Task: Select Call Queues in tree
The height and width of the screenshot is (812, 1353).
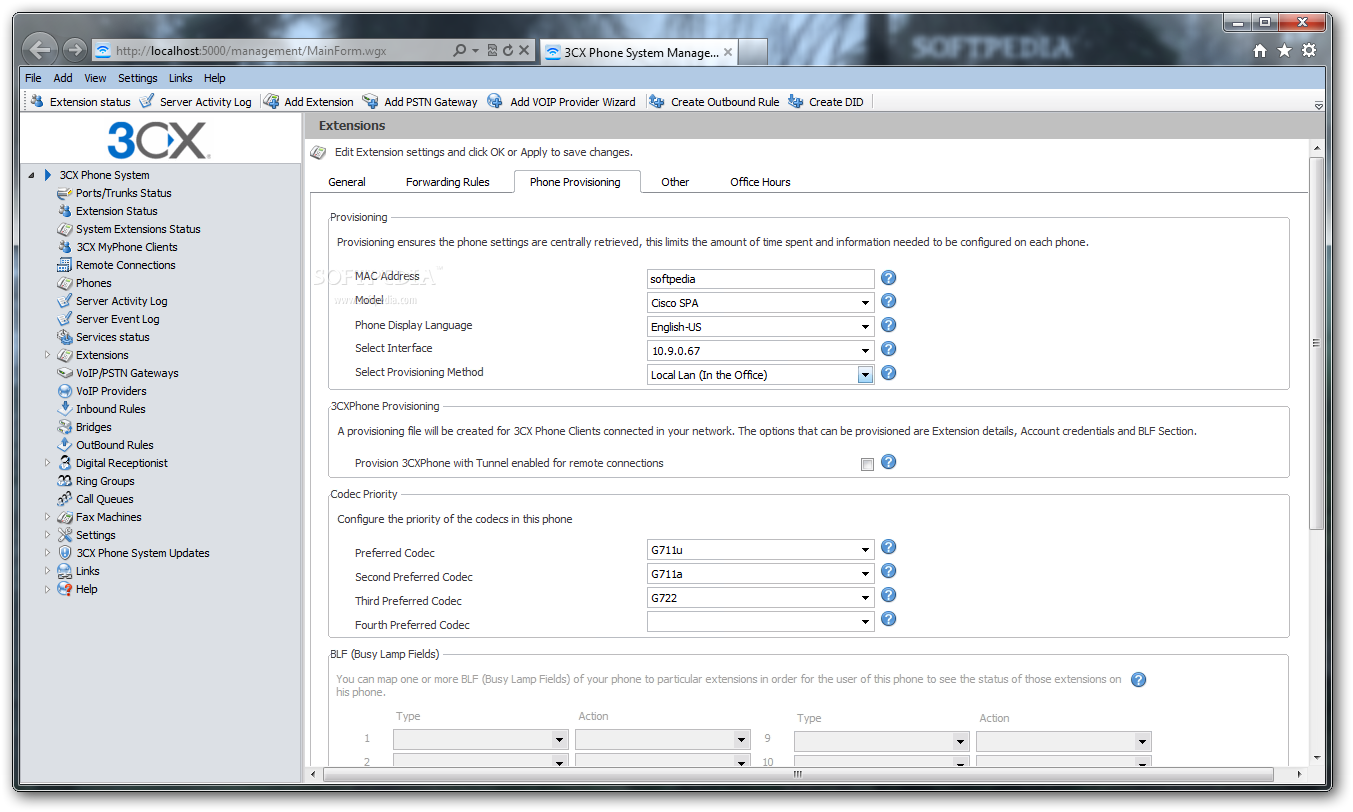Action: click(105, 499)
